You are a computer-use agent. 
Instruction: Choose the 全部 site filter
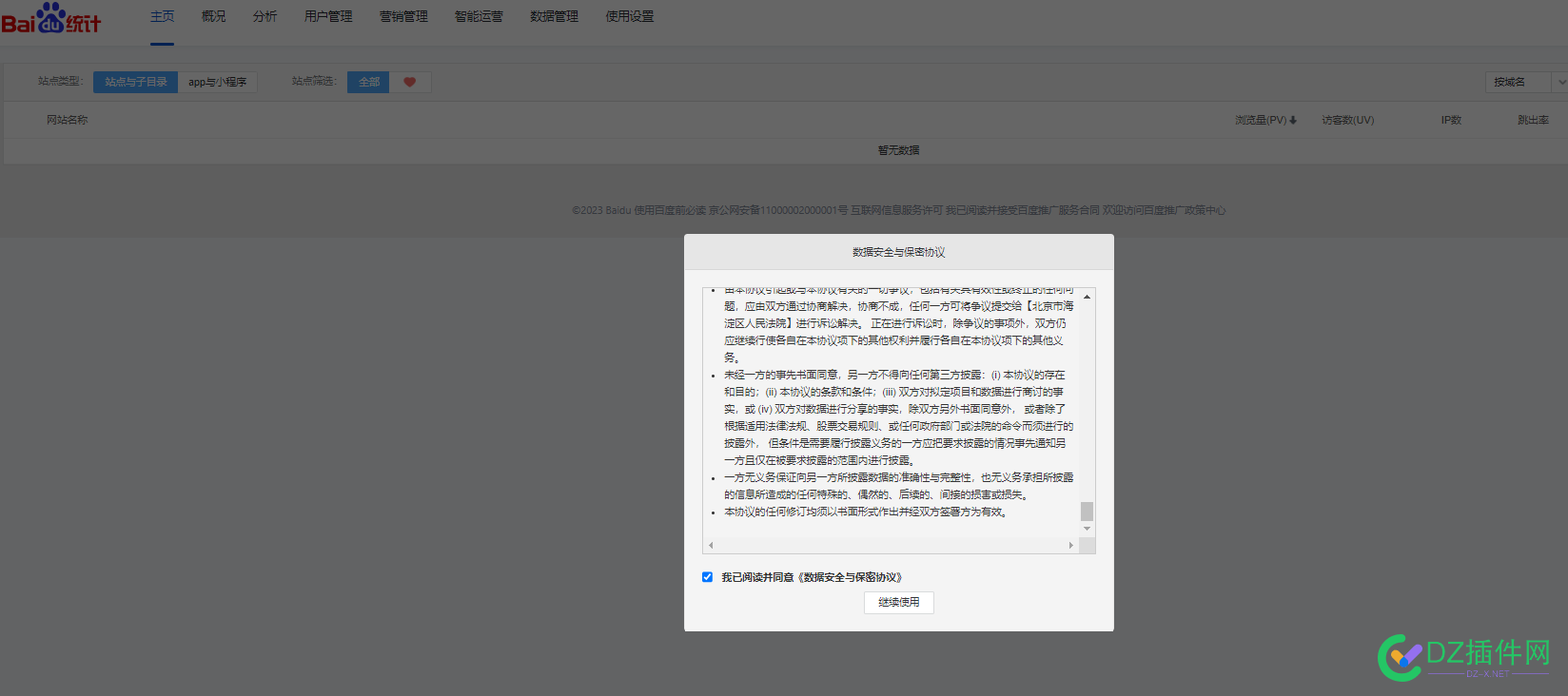tap(369, 82)
